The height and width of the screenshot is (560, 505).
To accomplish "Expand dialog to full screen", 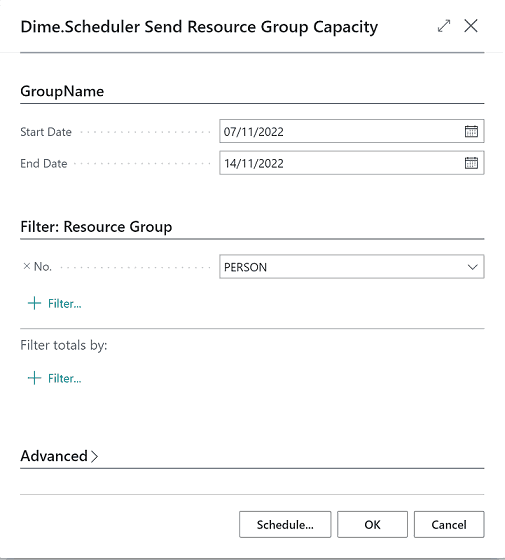I will pos(444,26).
